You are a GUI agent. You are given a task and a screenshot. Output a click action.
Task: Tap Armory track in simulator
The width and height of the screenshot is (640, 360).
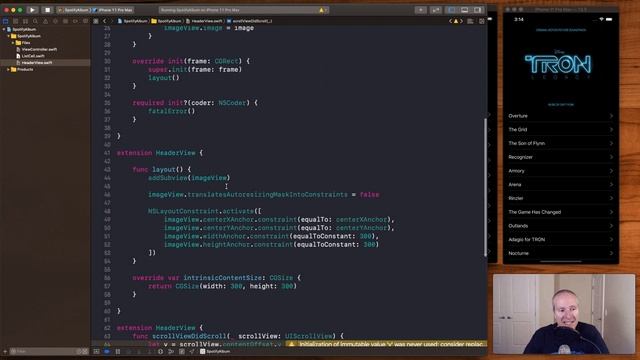(560, 171)
